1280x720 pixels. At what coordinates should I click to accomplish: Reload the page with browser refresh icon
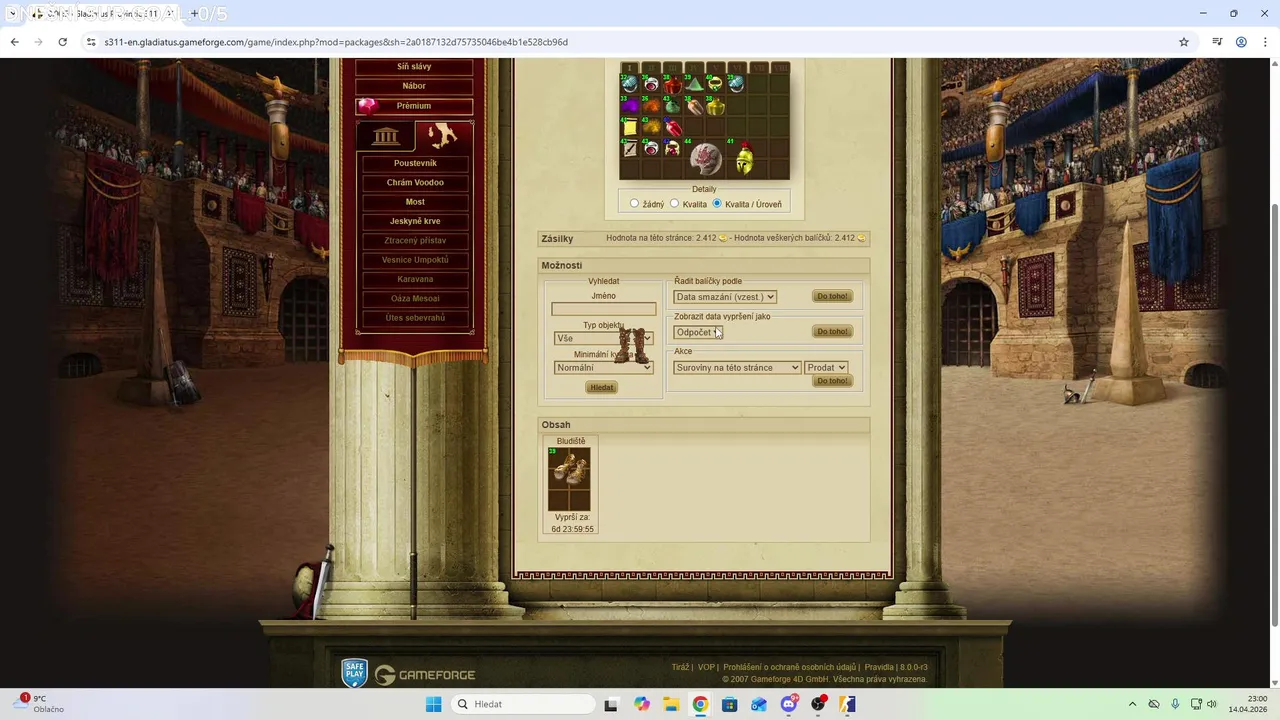tap(62, 42)
